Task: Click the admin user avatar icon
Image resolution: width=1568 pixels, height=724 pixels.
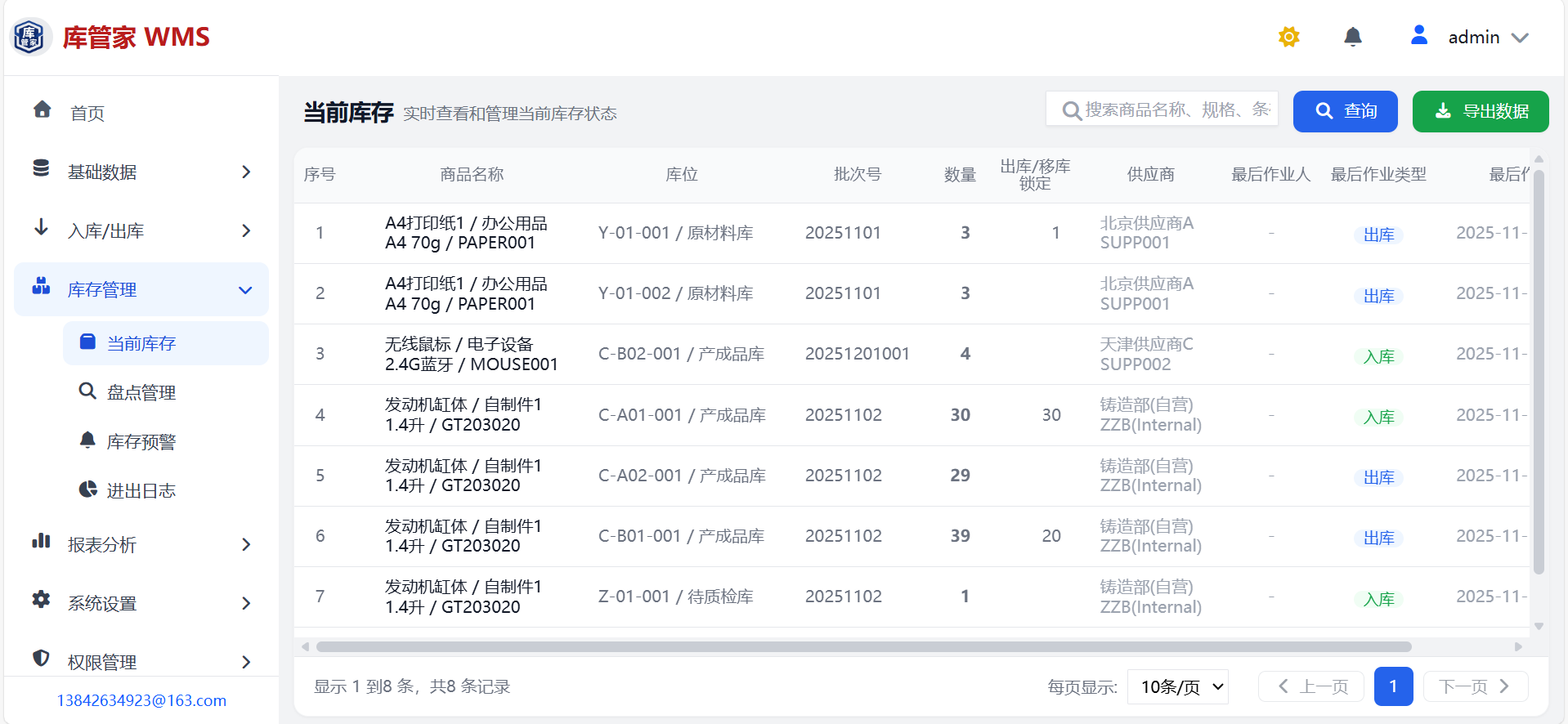Action: tap(1419, 35)
